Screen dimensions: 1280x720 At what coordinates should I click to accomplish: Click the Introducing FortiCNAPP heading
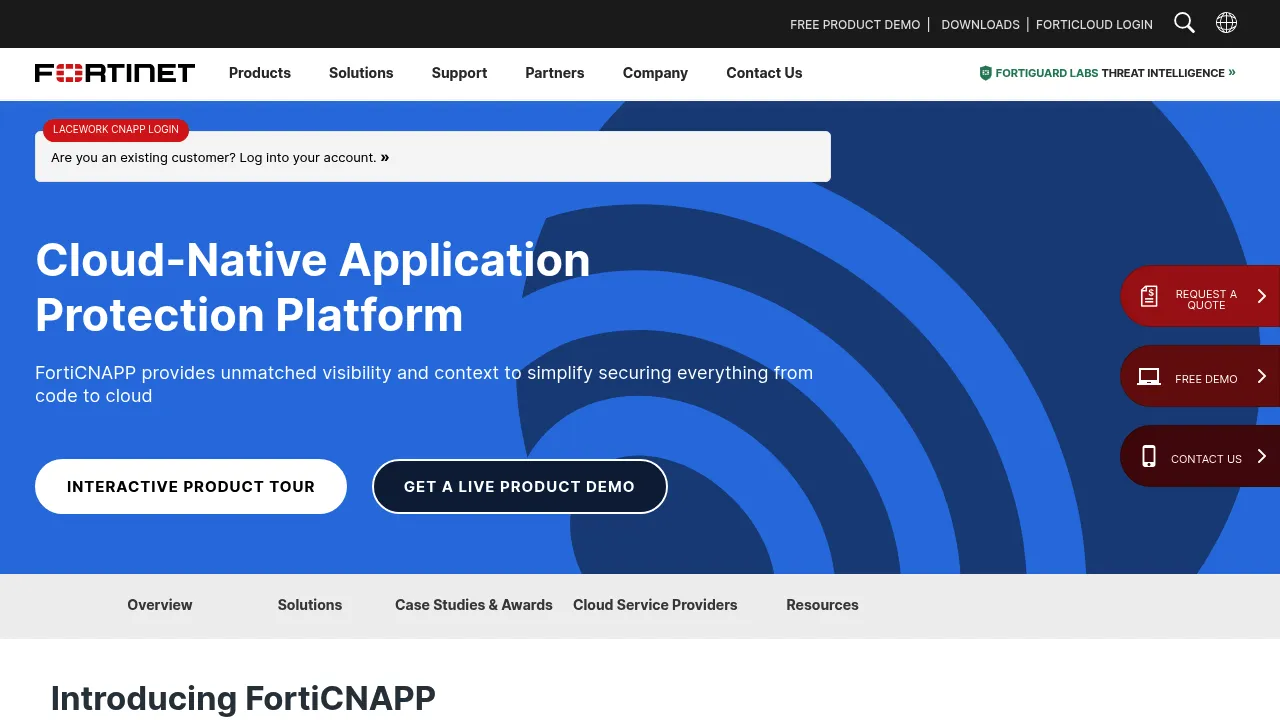[x=243, y=698]
